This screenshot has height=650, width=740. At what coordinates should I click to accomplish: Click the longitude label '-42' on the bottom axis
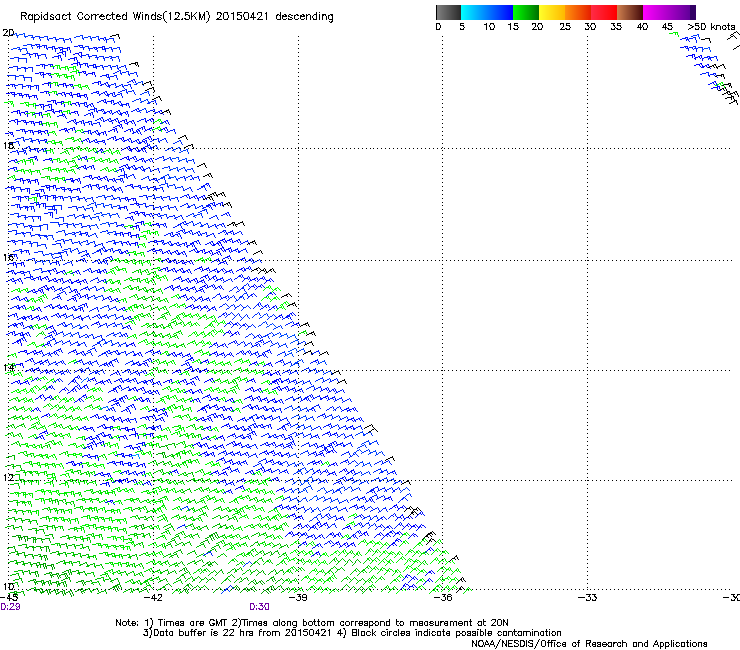(x=153, y=597)
